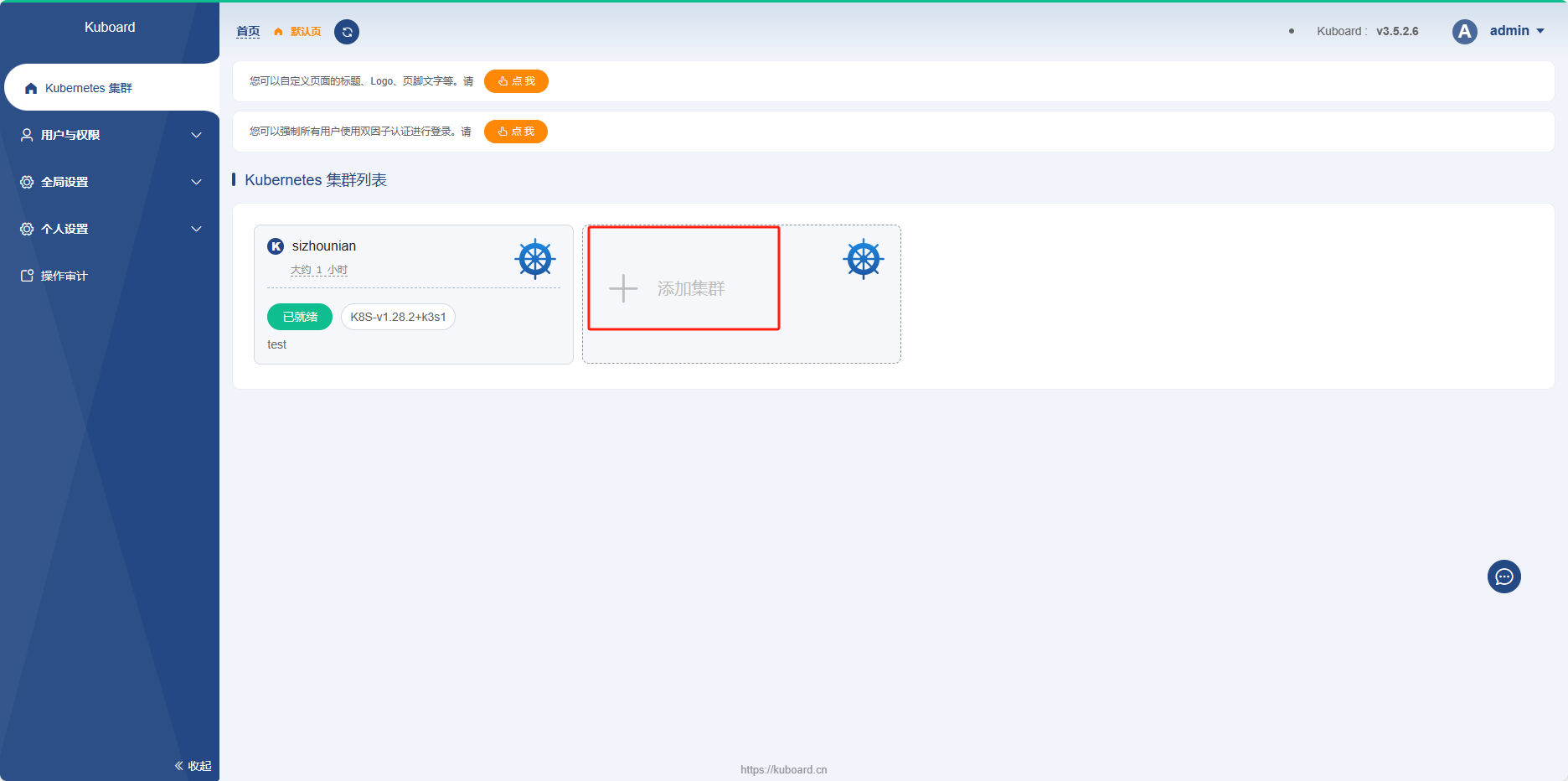Click 点我 button for customizing page title
Screen dimensions: 1568x781
516,81
